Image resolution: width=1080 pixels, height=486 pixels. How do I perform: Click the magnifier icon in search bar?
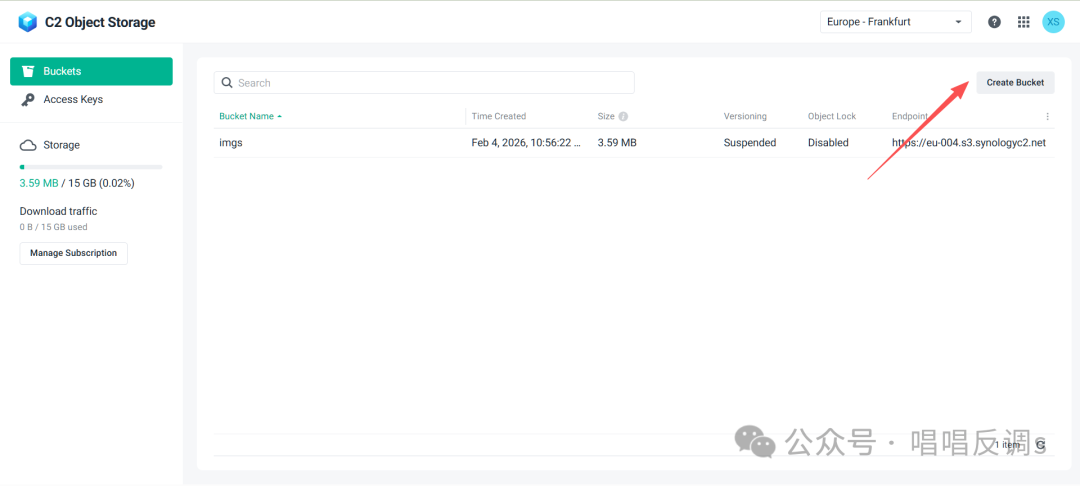click(227, 83)
